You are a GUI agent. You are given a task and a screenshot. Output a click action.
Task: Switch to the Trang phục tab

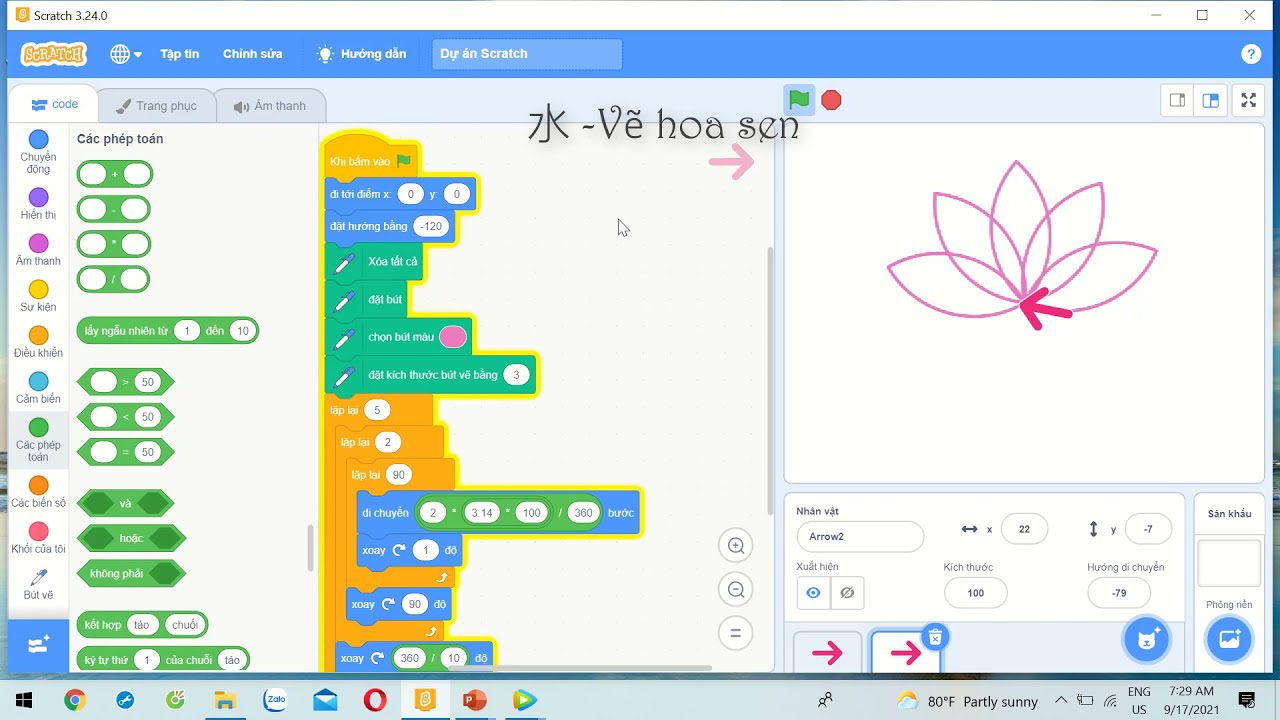(155, 106)
